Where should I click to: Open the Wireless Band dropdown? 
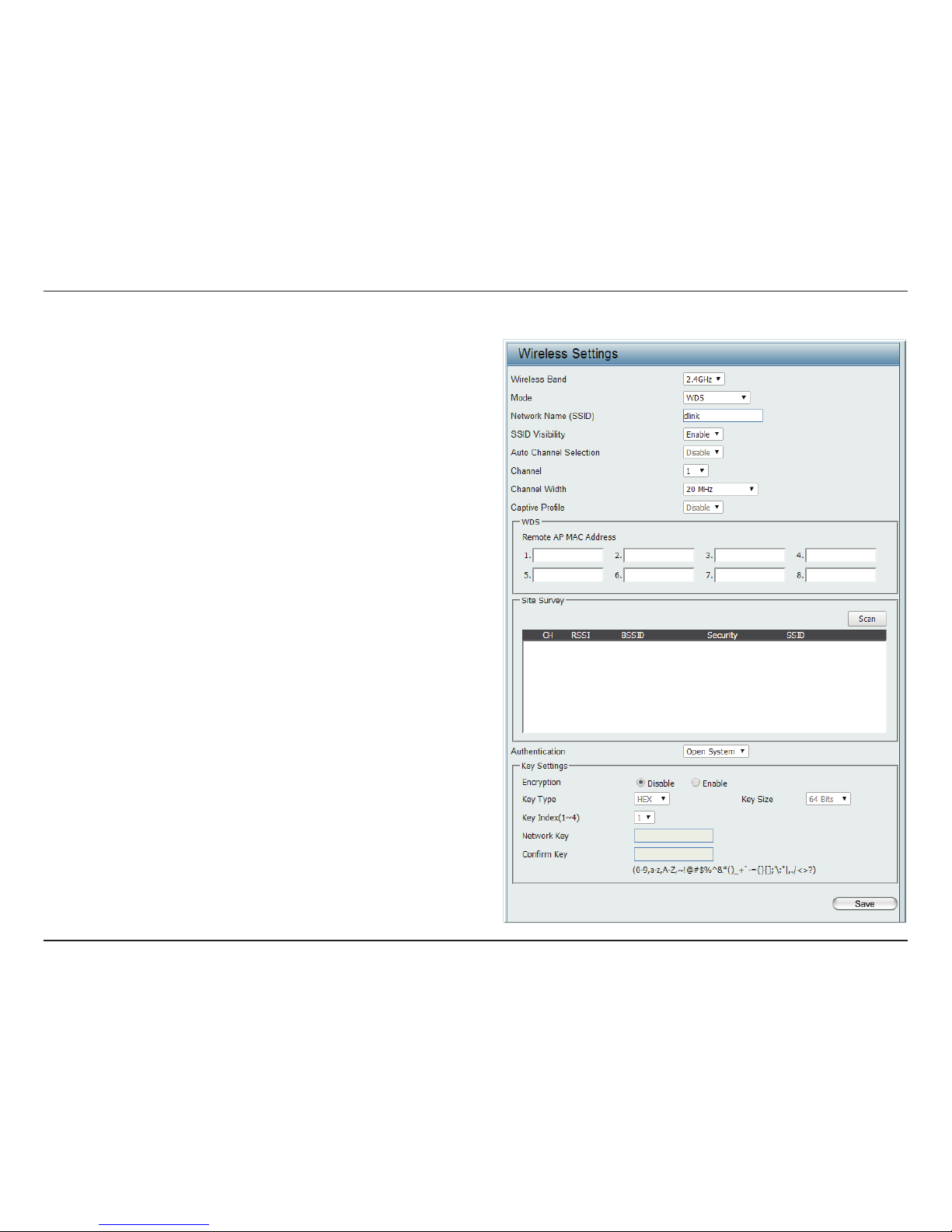pyautogui.click(x=704, y=379)
